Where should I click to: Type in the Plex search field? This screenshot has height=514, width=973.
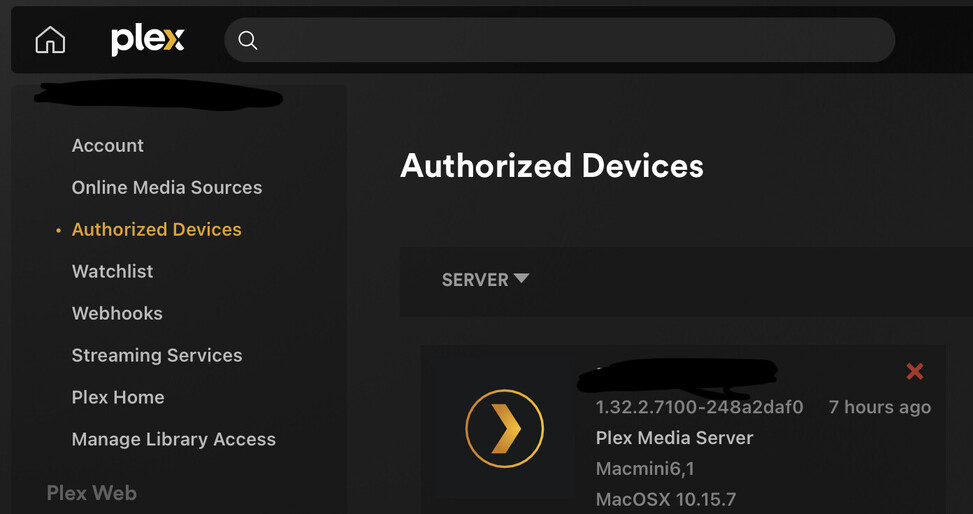click(x=570, y=40)
